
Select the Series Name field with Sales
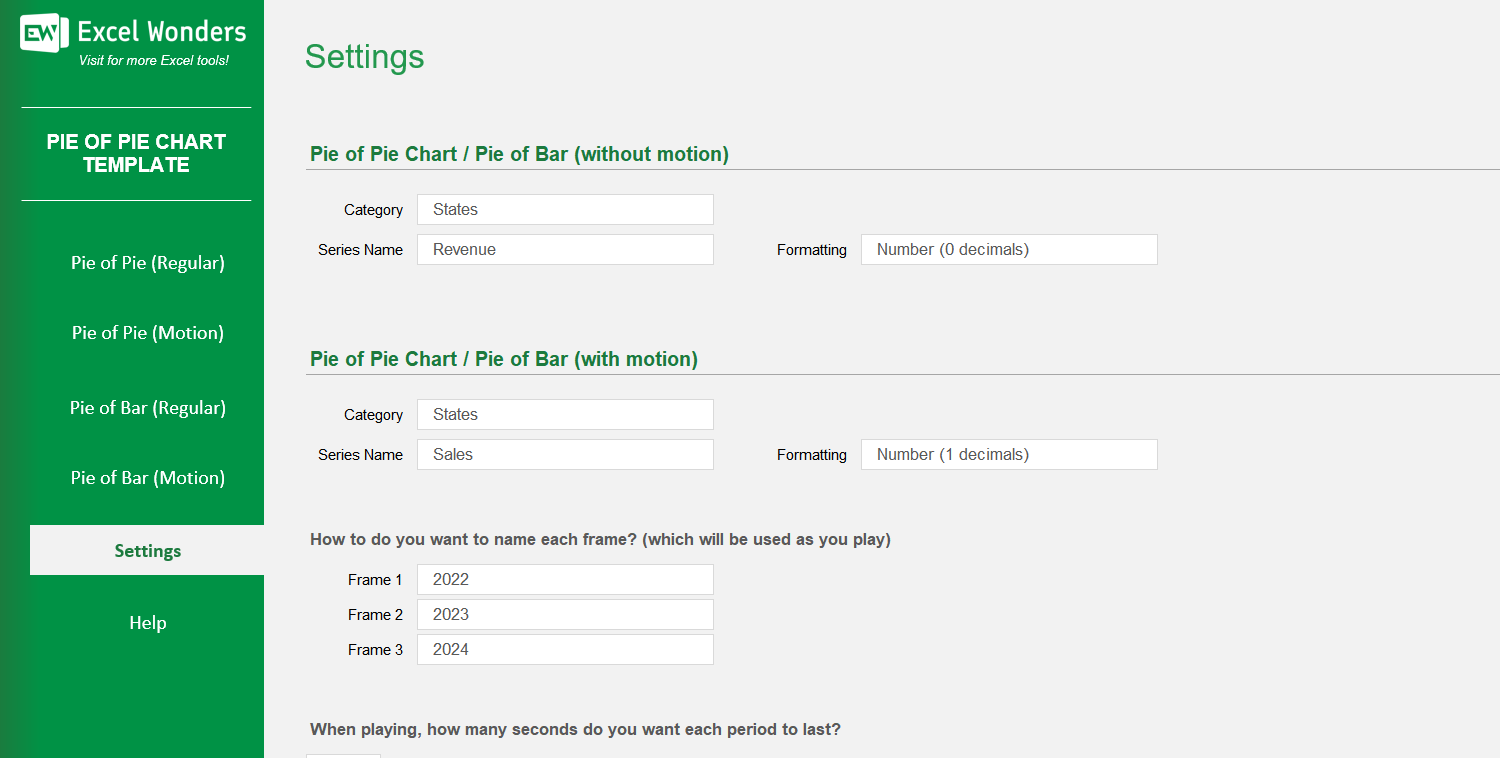[x=565, y=455]
